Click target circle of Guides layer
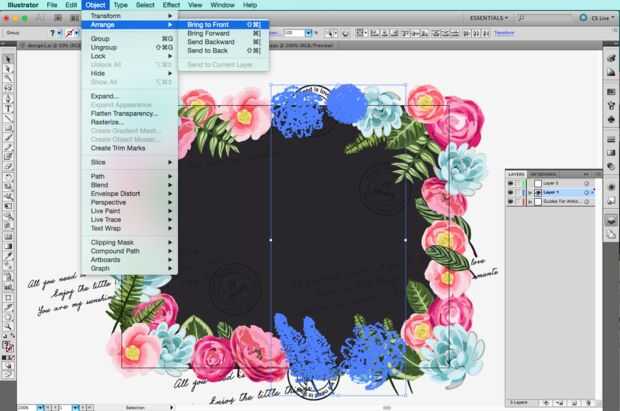This screenshot has width=620, height=411. coord(586,202)
